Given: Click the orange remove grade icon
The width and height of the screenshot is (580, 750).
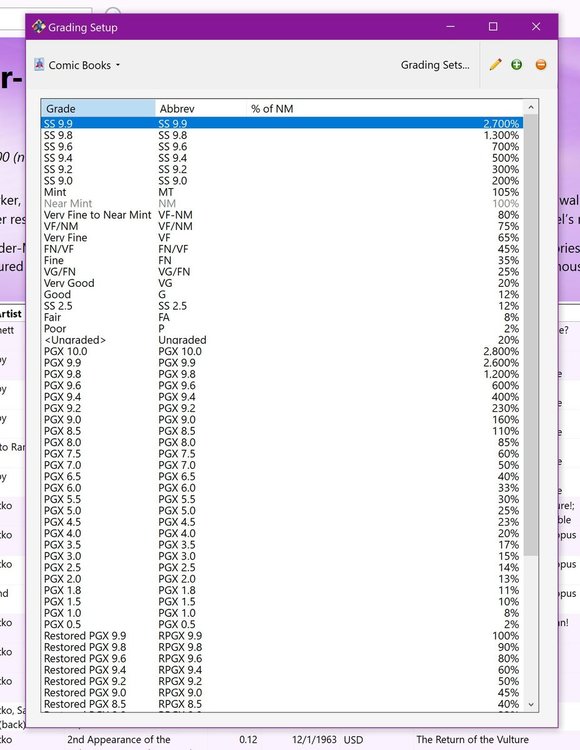Looking at the screenshot, I should coord(541,65).
